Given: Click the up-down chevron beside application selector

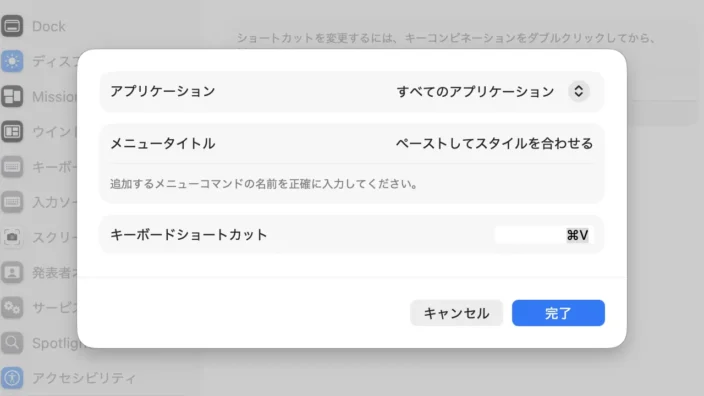Looking at the screenshot, I should pyautogui.click(x=579, y=92).
